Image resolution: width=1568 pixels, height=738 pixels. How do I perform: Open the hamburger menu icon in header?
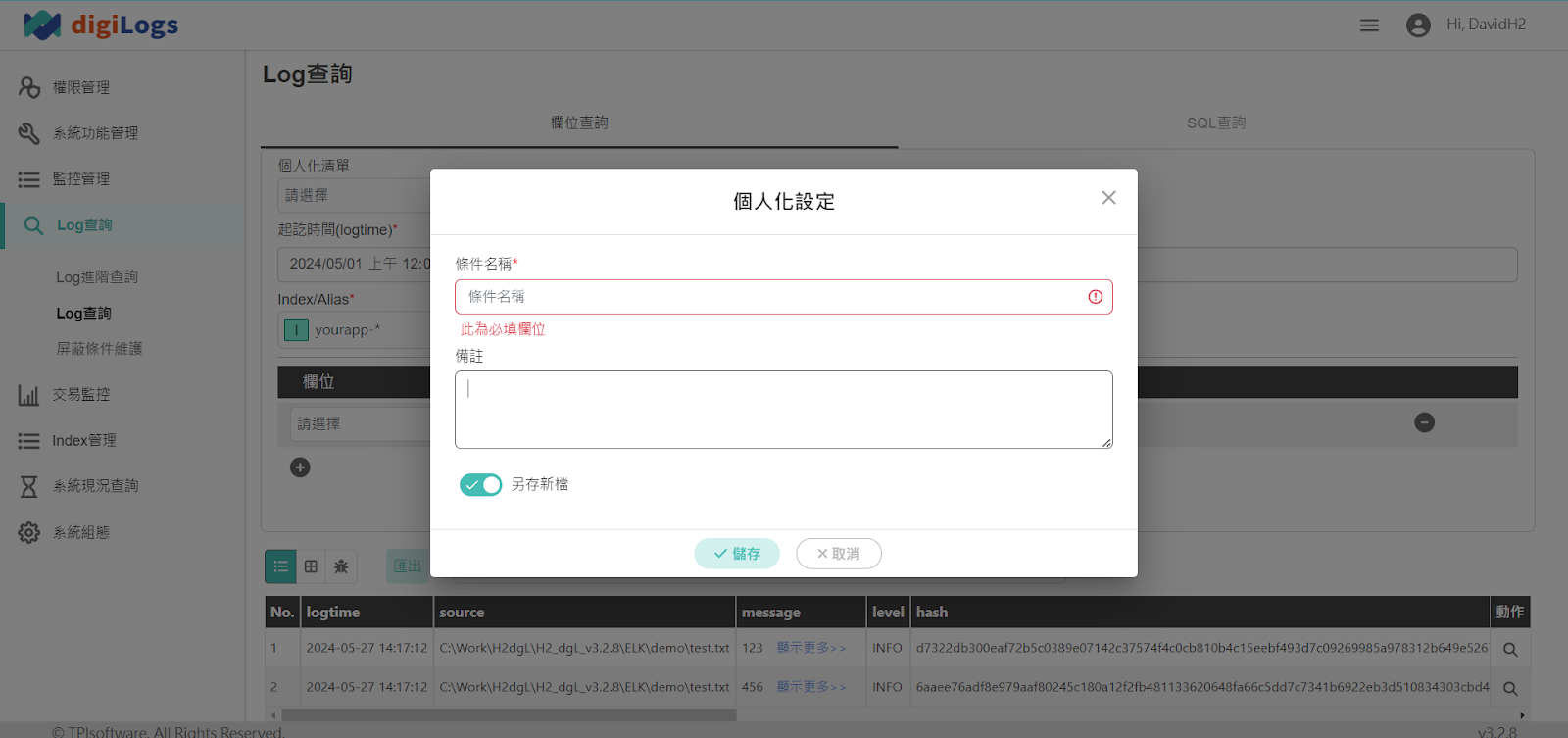pyautogui.click(x=1369, y=25)
